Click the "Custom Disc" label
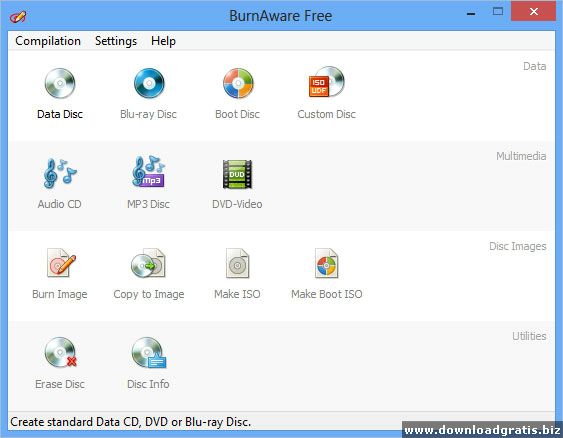This screenshot has height=438, width=563. click(326, 114)
